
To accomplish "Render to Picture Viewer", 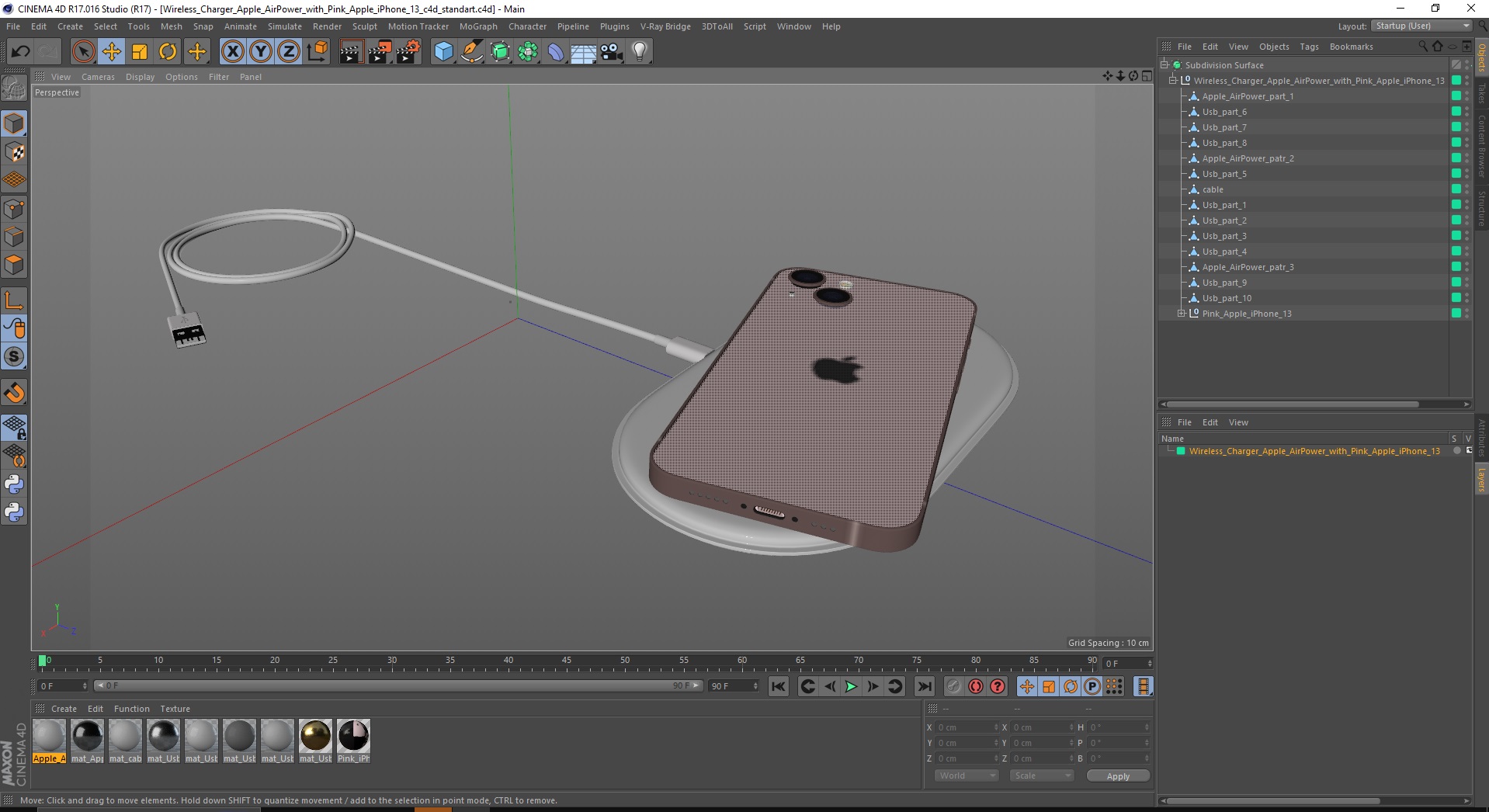I will click(380, 52).
